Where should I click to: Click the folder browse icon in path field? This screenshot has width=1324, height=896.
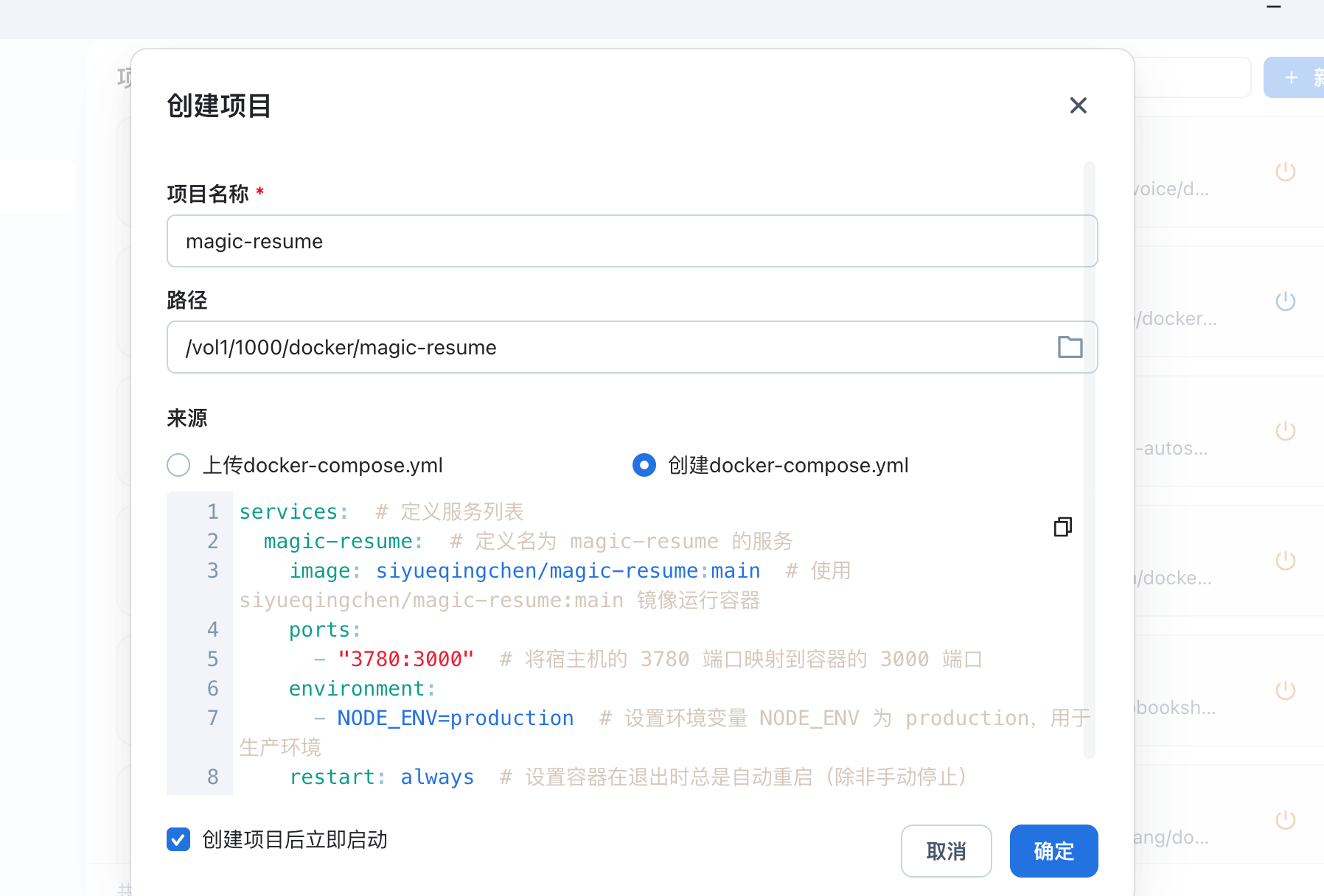click(x=1070, y=347)
